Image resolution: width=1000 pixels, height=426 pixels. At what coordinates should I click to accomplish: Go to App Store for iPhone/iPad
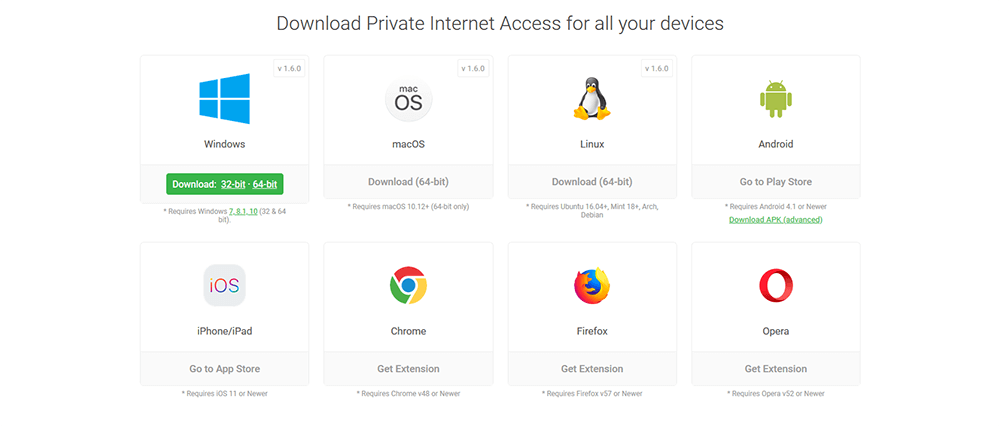(x=224, y=369)
